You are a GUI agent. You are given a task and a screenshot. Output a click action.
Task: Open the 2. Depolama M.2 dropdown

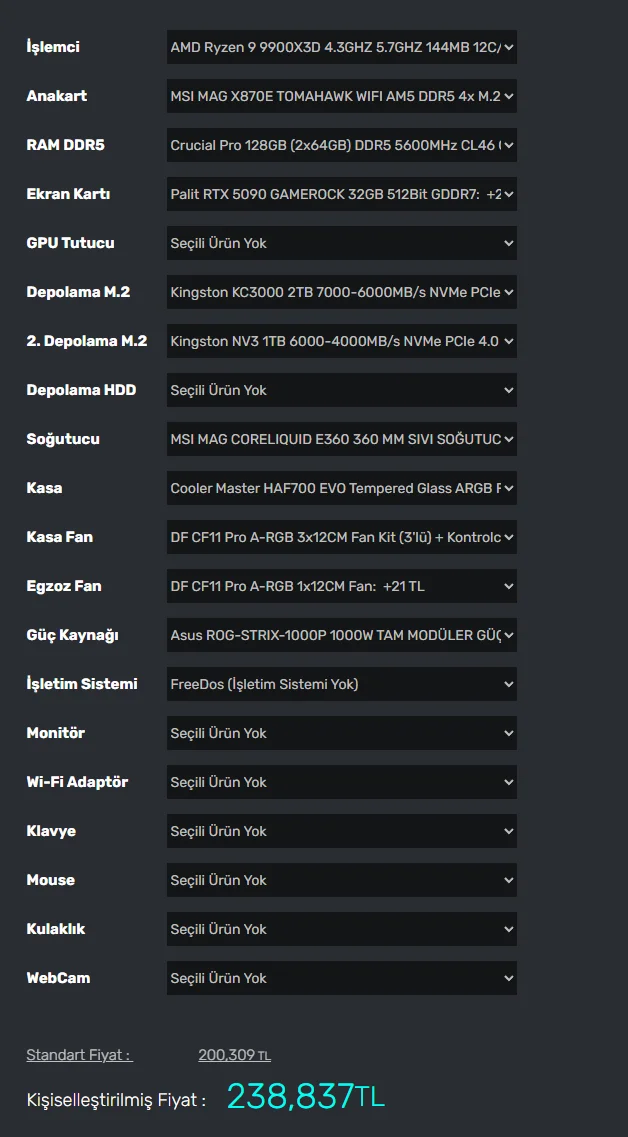(341, 341)
